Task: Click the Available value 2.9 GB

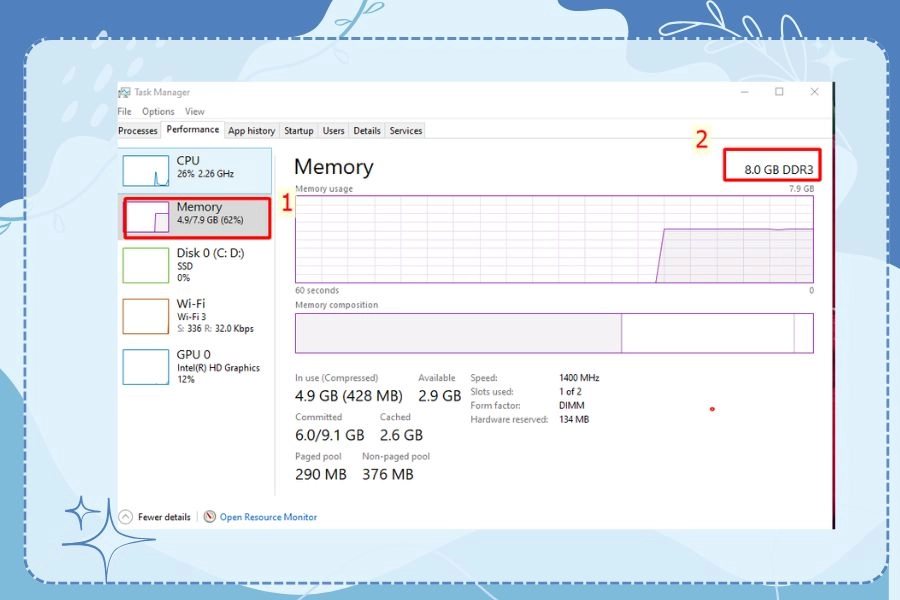Action: click(x=440, y=396)
